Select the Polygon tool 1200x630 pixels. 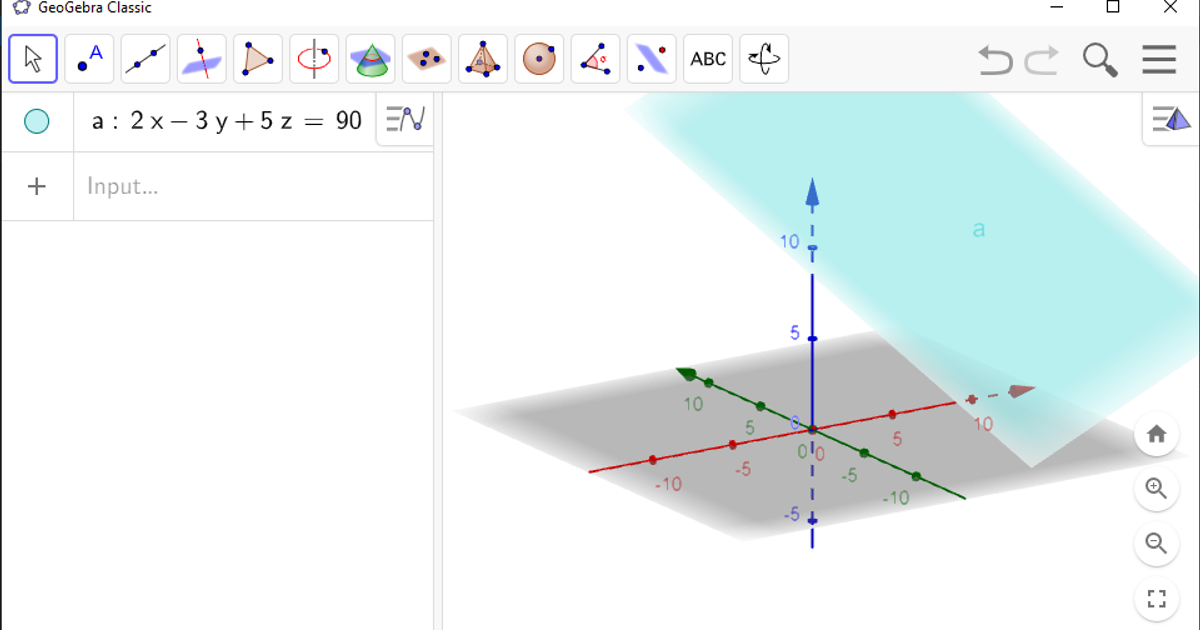click(x=257, y=59)
